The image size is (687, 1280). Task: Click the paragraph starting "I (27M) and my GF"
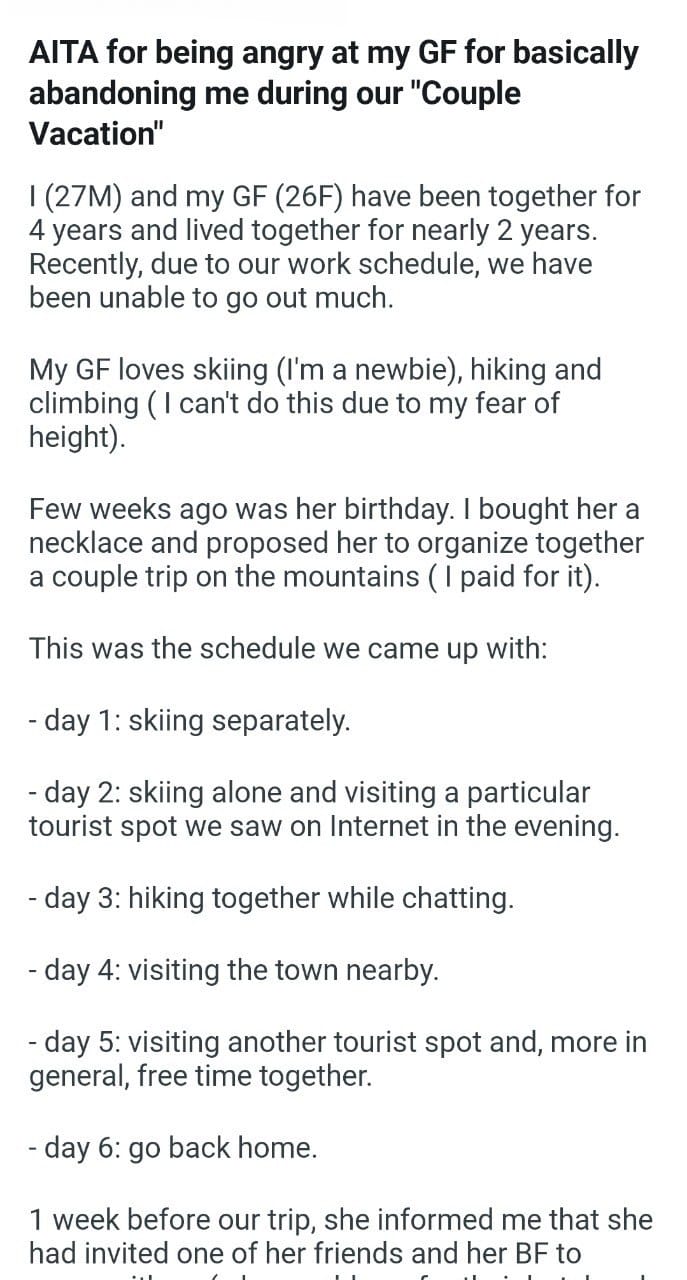pos(335,248)
